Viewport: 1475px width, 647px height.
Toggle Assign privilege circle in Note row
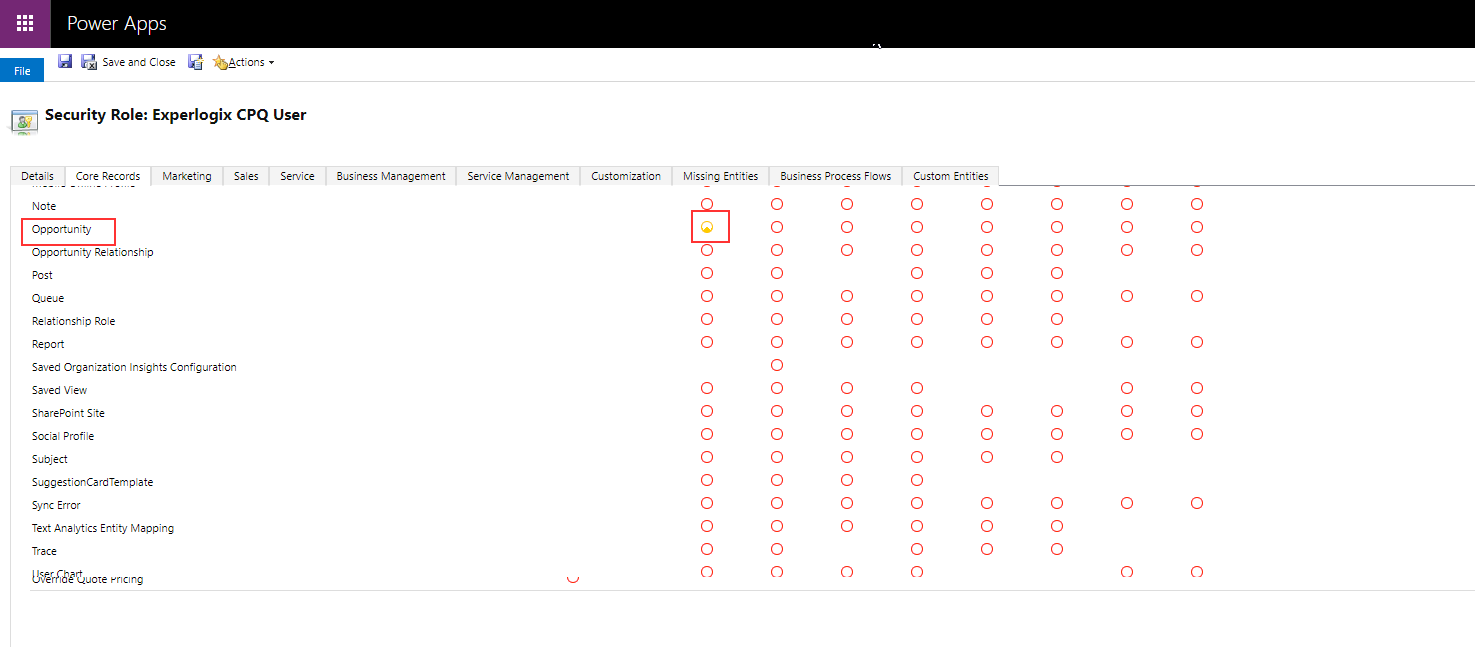coord(1127,204)
